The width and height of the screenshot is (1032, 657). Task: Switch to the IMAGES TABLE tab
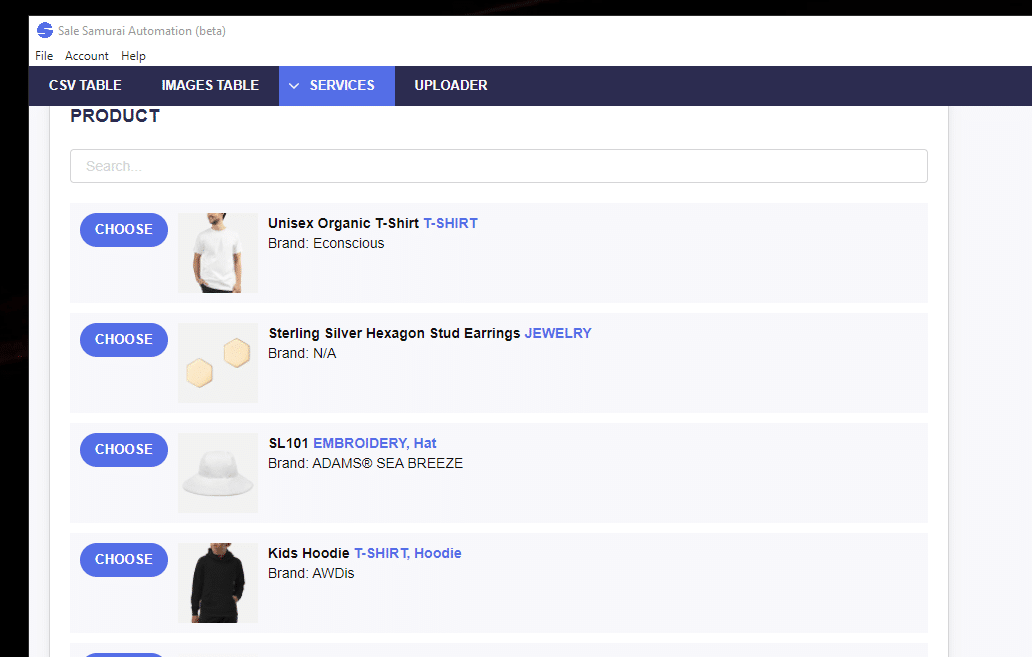pos(210,86)
